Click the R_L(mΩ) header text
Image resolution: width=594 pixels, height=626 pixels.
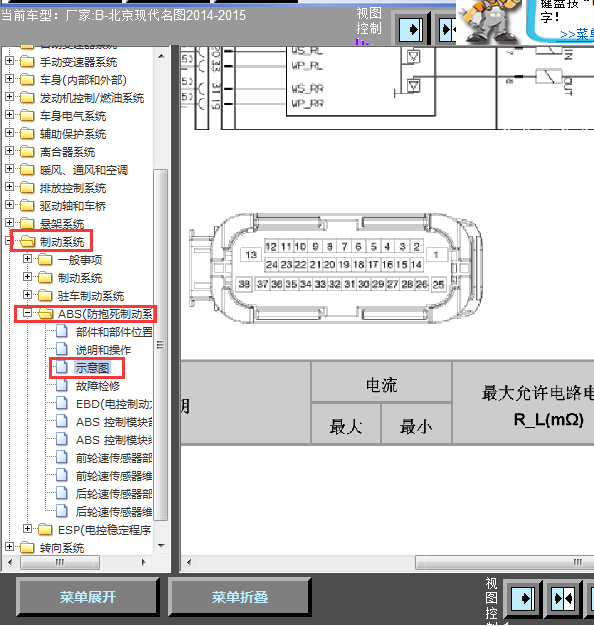tap(548, 420)
